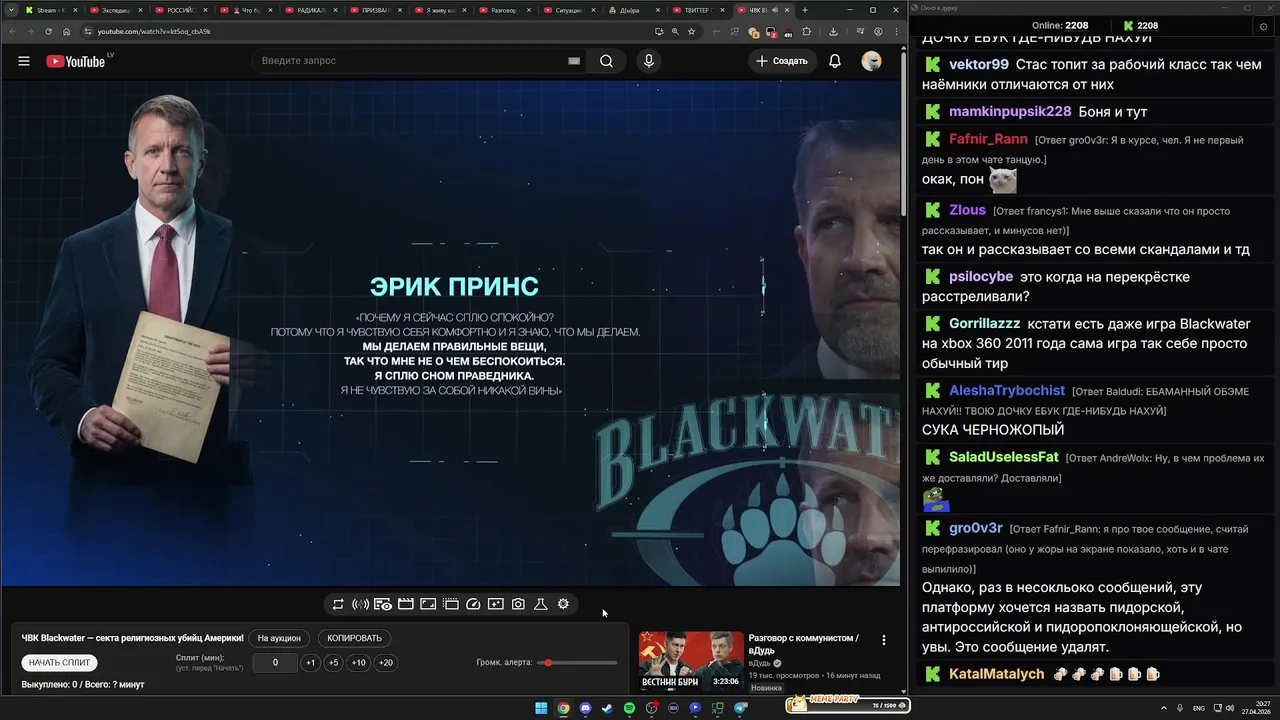The width and height of the screenshot is (1280, 720).
Task: Click the browser address bar URL
Action: 153,31
